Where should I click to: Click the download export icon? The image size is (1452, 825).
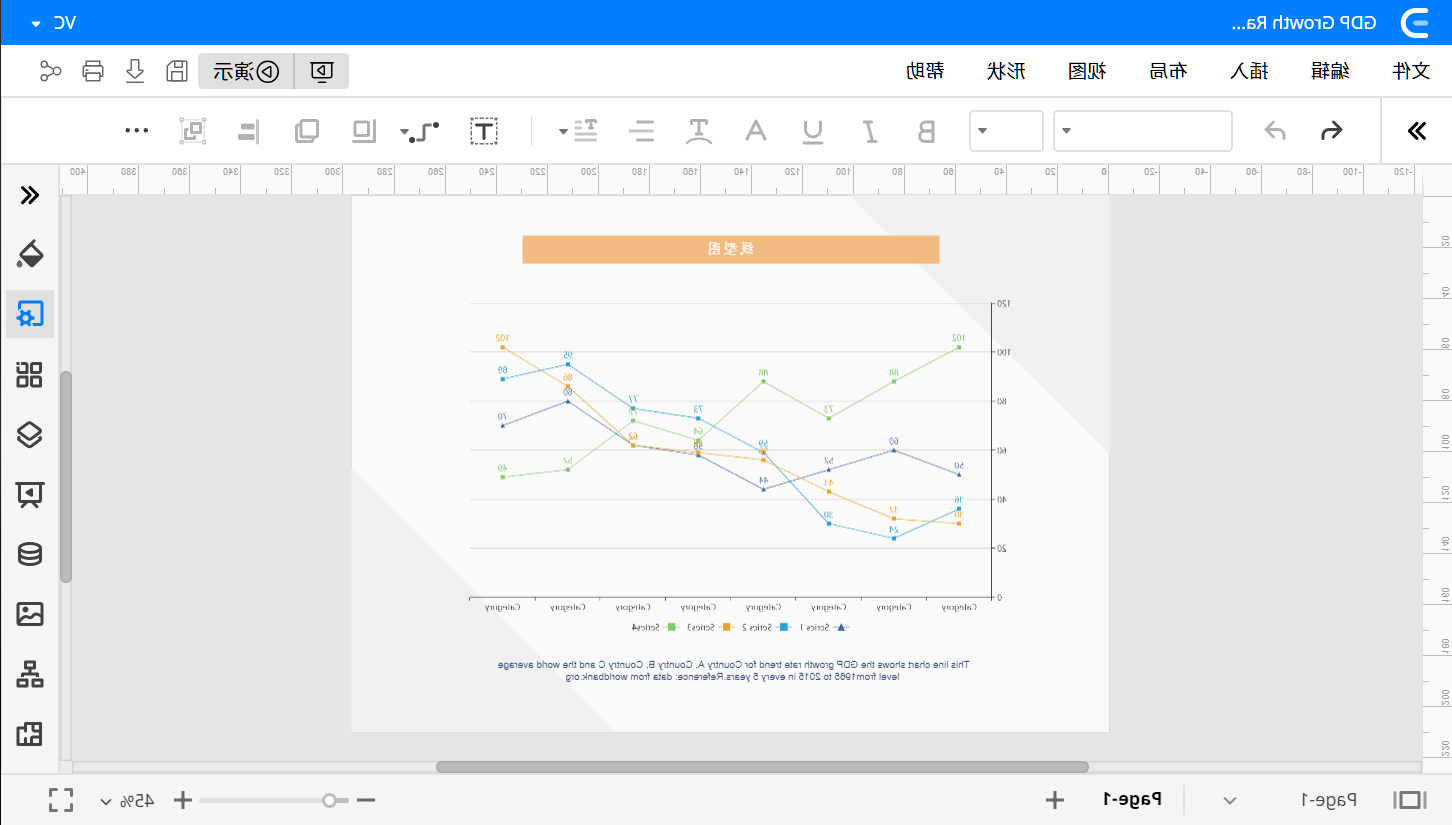tap(134, 71)
